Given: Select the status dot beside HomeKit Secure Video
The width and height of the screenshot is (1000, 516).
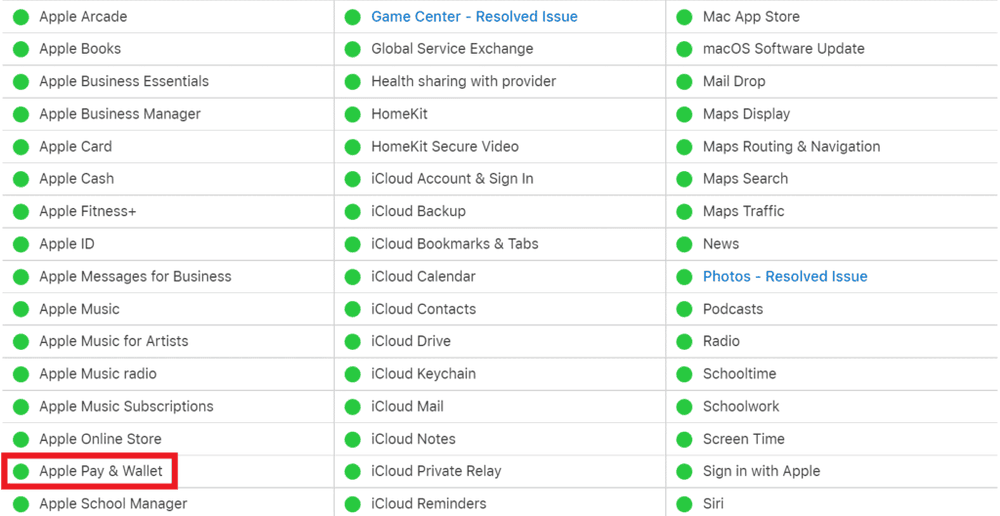Looking at the screenshot, I should point(353,147).
